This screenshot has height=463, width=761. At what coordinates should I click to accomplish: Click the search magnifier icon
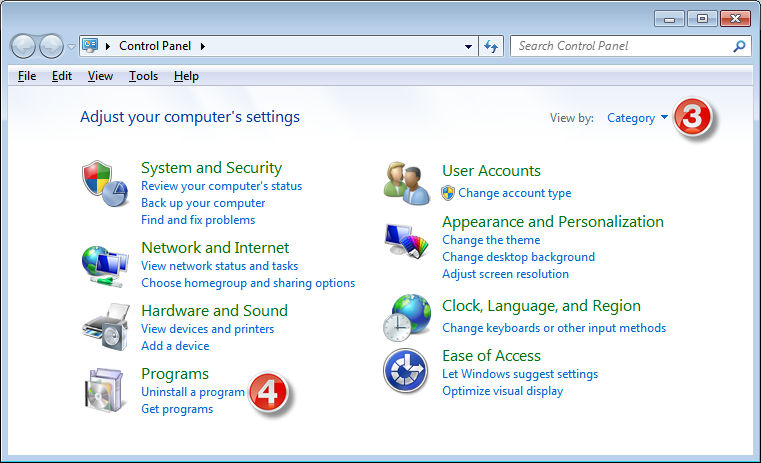tap(739, 46)
